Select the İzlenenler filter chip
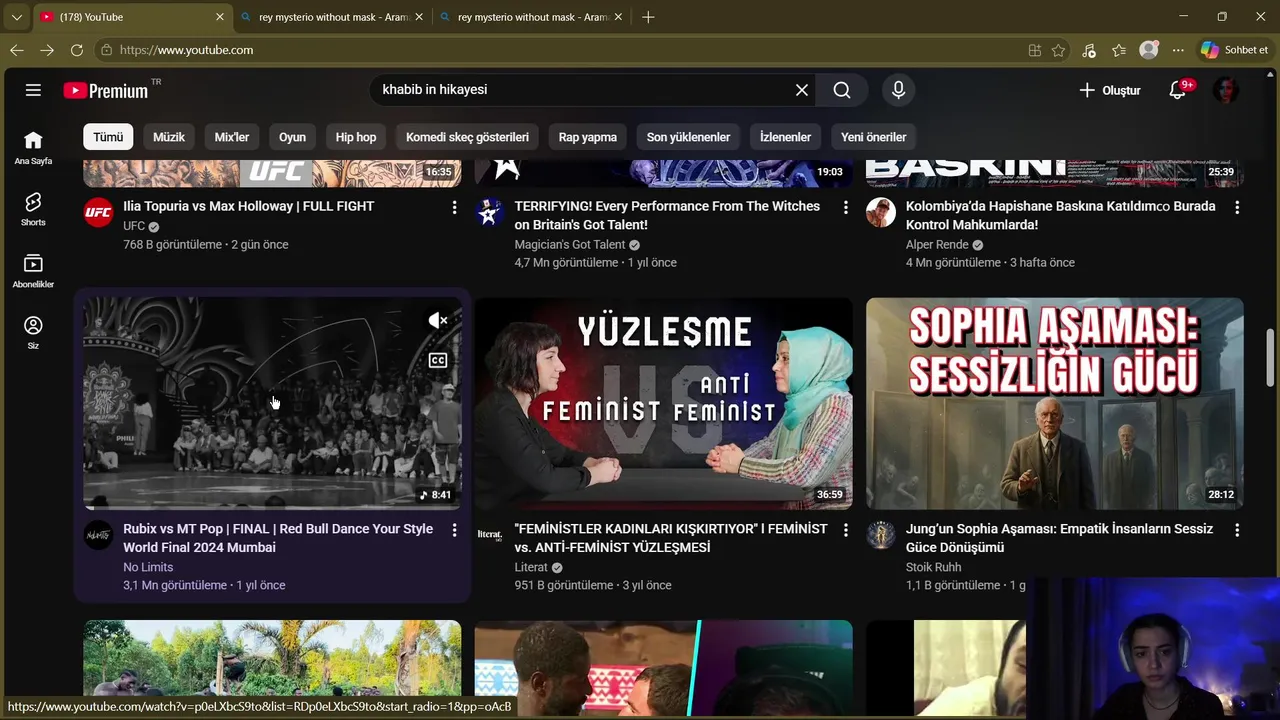1280x720 pixels. point(785,137)
